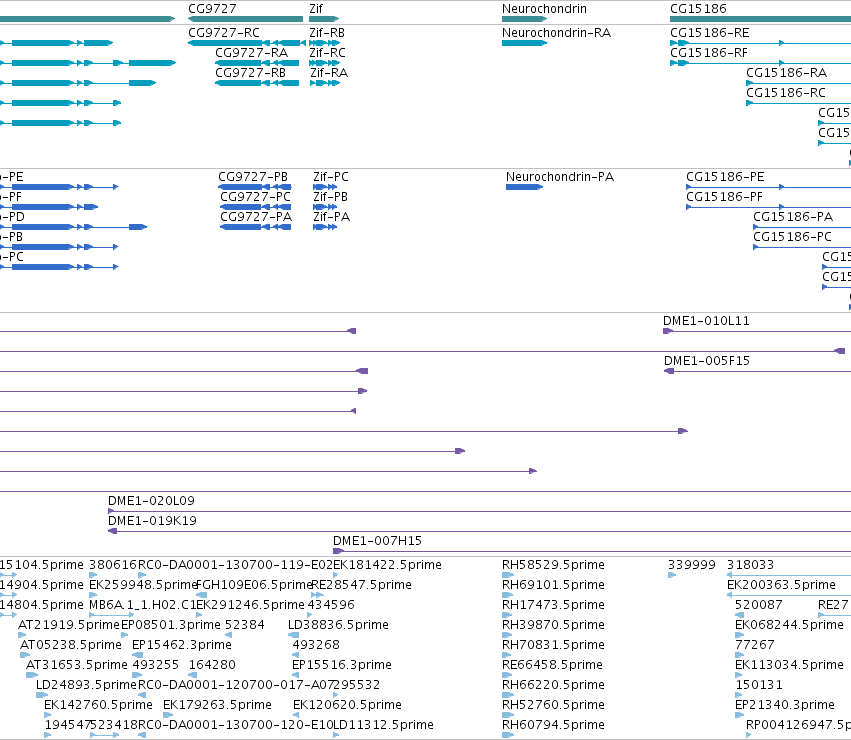Click EST label LD38836.5prime

338,625
